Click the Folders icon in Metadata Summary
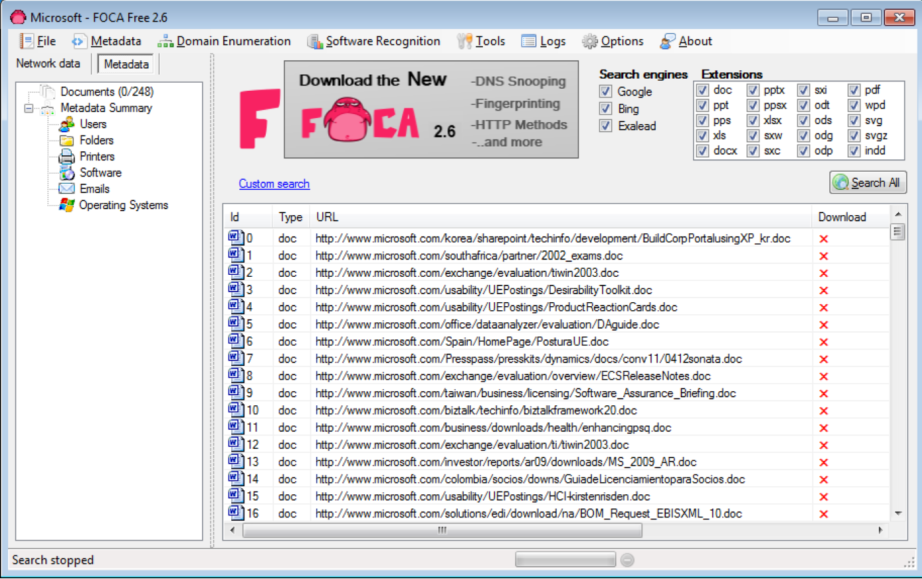Screen dimensions: 922x579 [66, 140]
